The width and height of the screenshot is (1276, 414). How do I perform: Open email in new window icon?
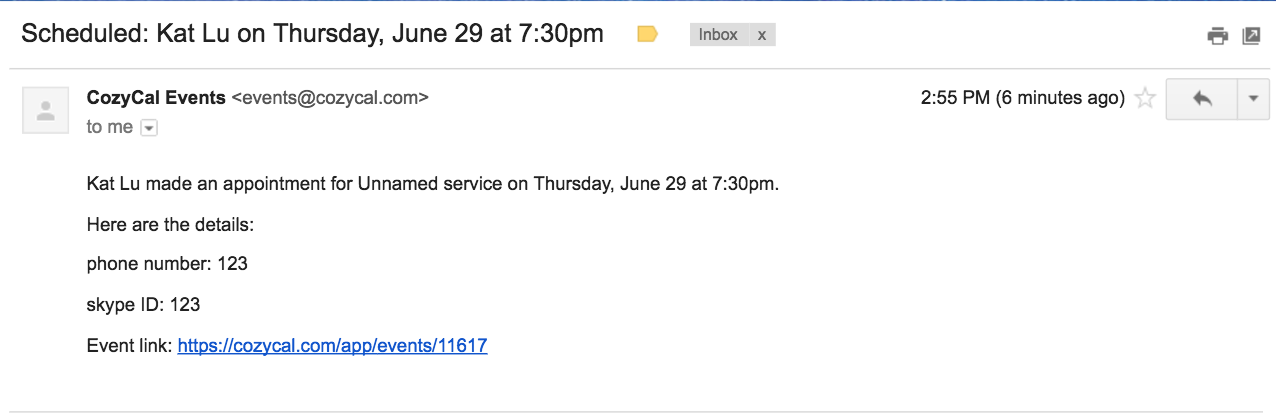coord(1251,36)
